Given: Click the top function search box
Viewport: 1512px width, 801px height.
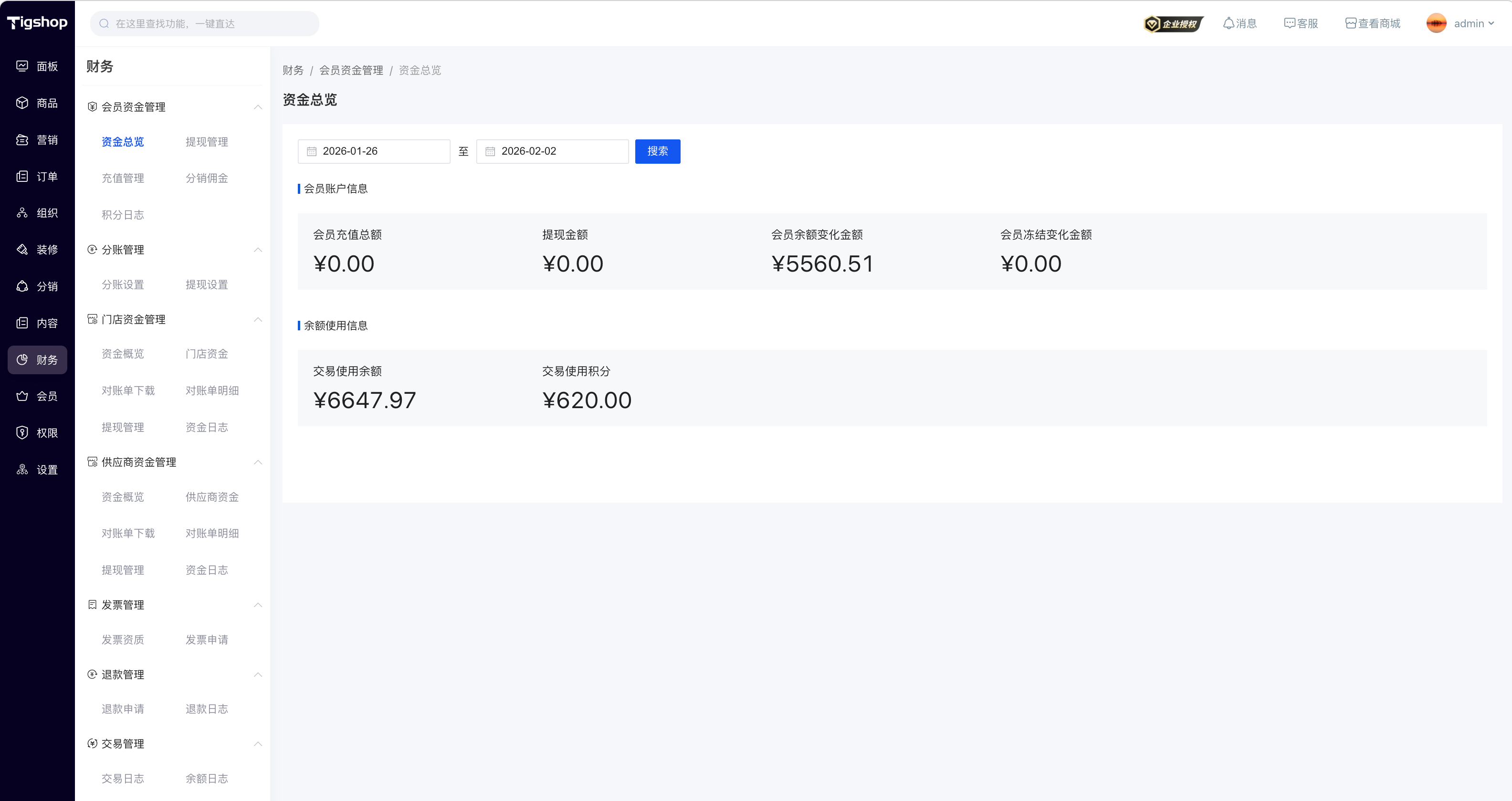Looking at the screenshot, I should pyautogui.click(x=205, y=23).
